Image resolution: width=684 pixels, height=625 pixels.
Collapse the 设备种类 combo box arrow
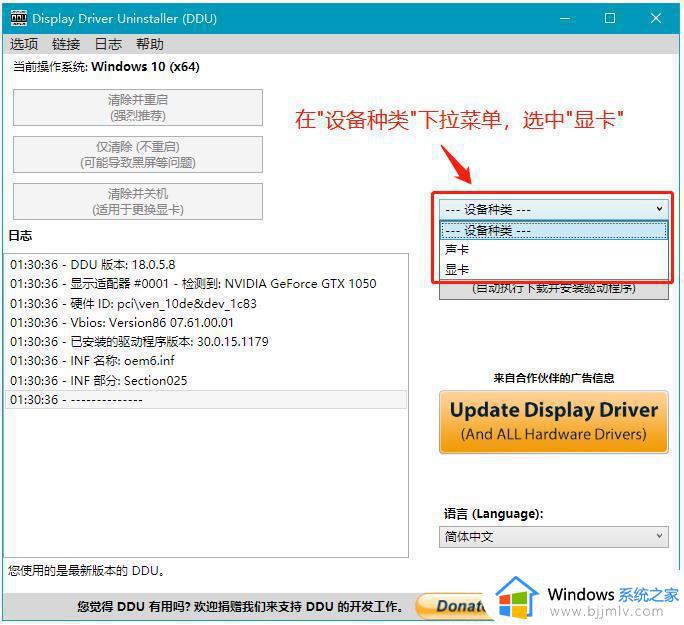(x=659, y=209)
